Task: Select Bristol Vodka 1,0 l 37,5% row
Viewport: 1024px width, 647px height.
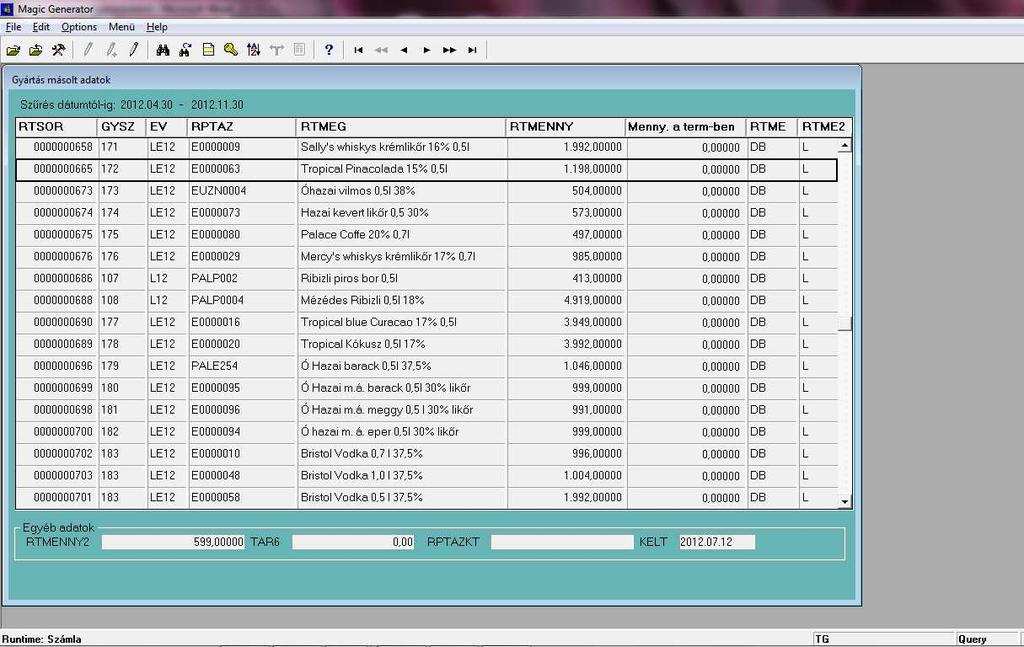Action: (x=426, y=475)
